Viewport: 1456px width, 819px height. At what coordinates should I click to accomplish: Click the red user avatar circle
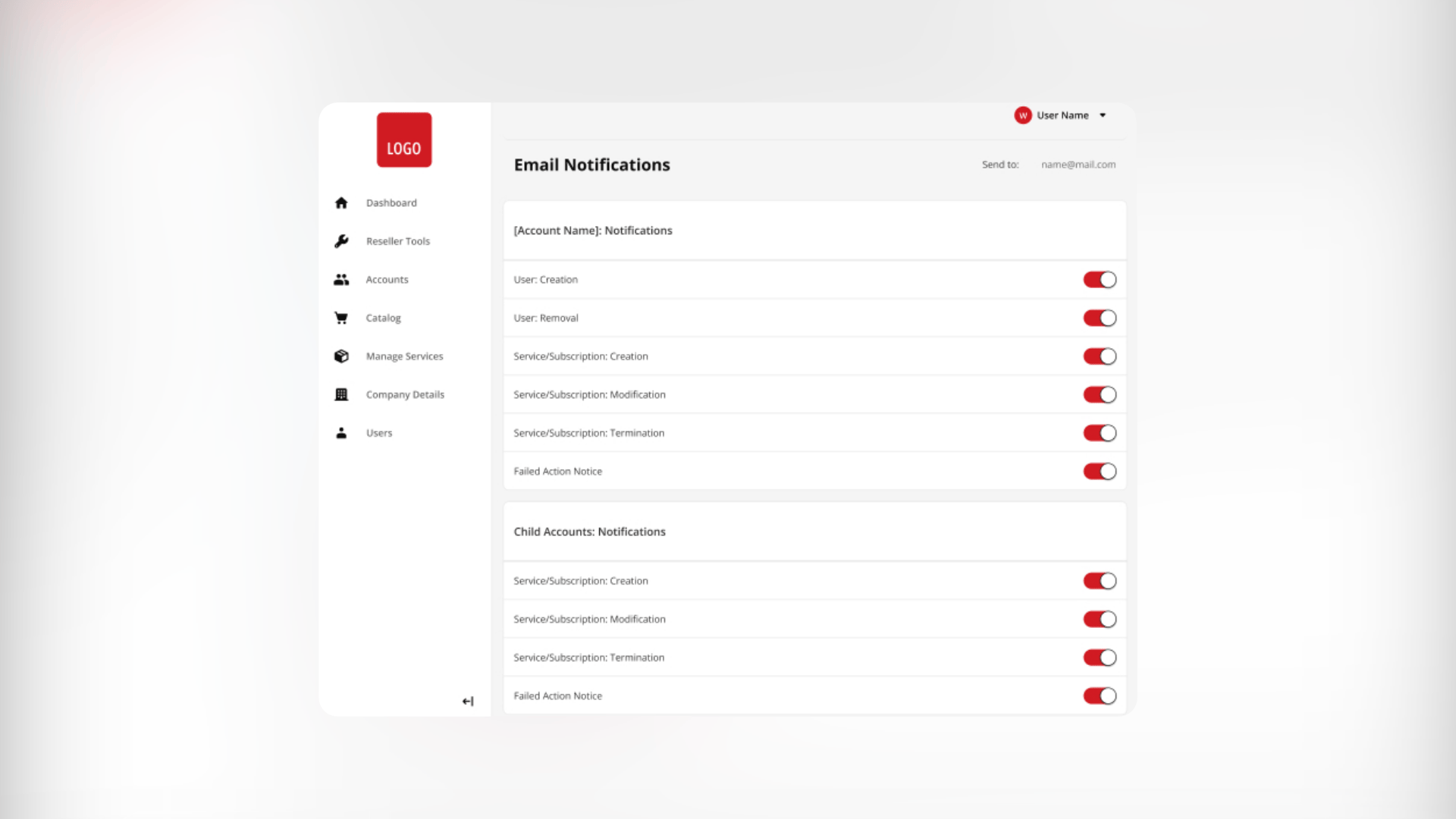(x=1022, y=115)
